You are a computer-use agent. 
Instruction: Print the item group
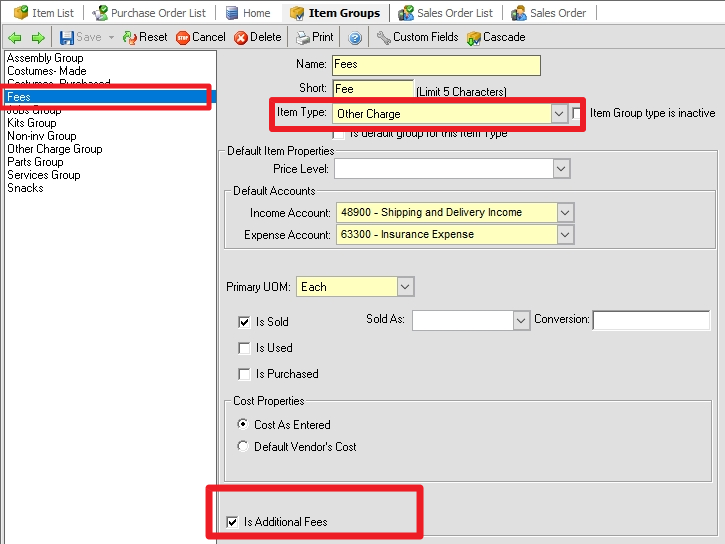pos(314,37)
